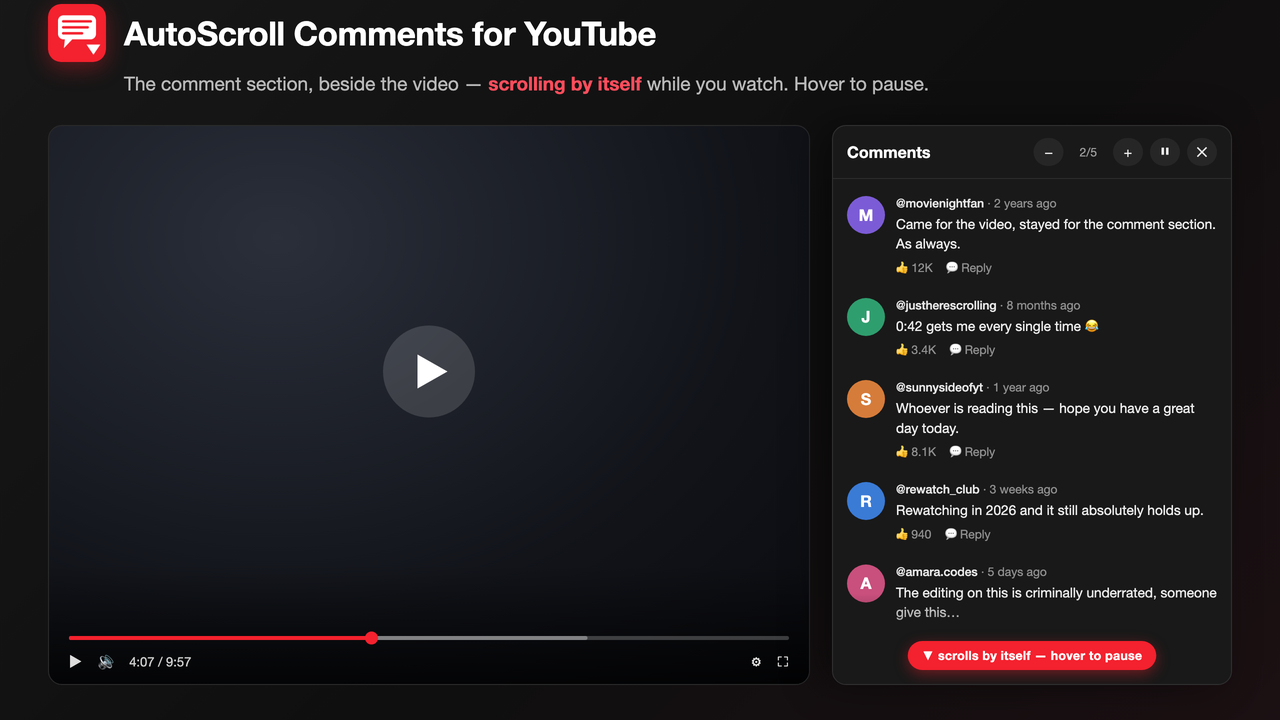This screenshot has height=720, width=1280.
Task: Click the 'scrolls by itself — hover to pause' badge
Action: click(1032, 656)
